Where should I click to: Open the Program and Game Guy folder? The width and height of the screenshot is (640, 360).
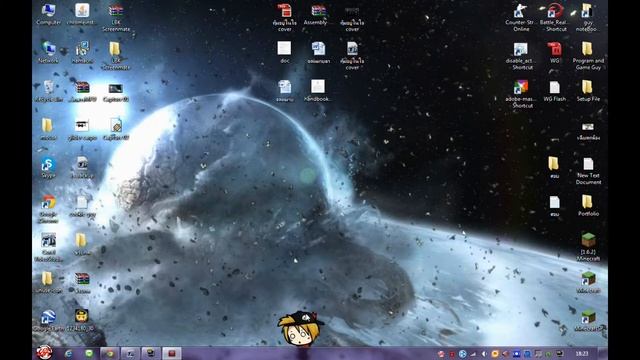588,56
